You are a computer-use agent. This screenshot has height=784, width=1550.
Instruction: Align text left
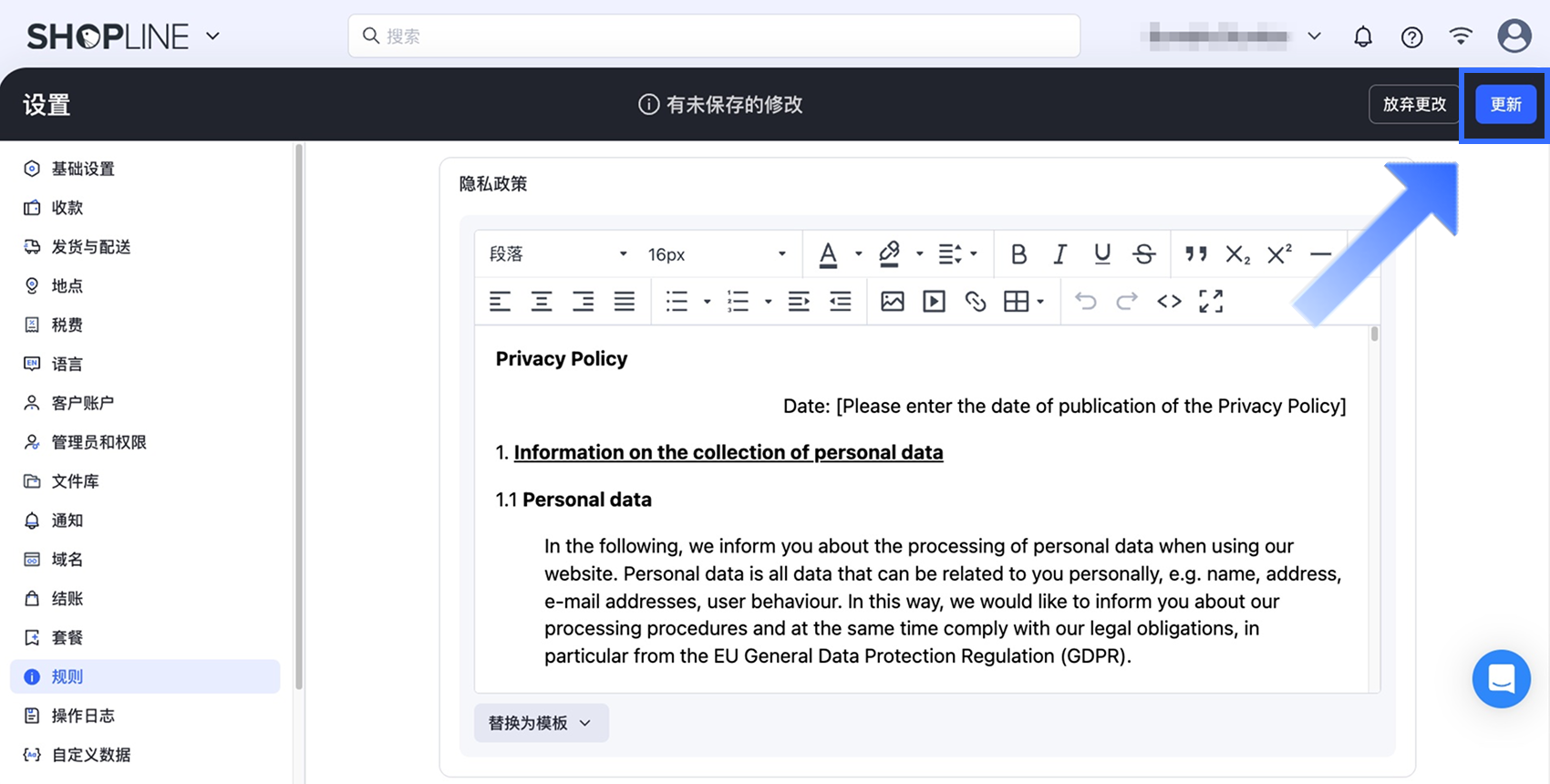pyautogui.click(x=500, y=302)
